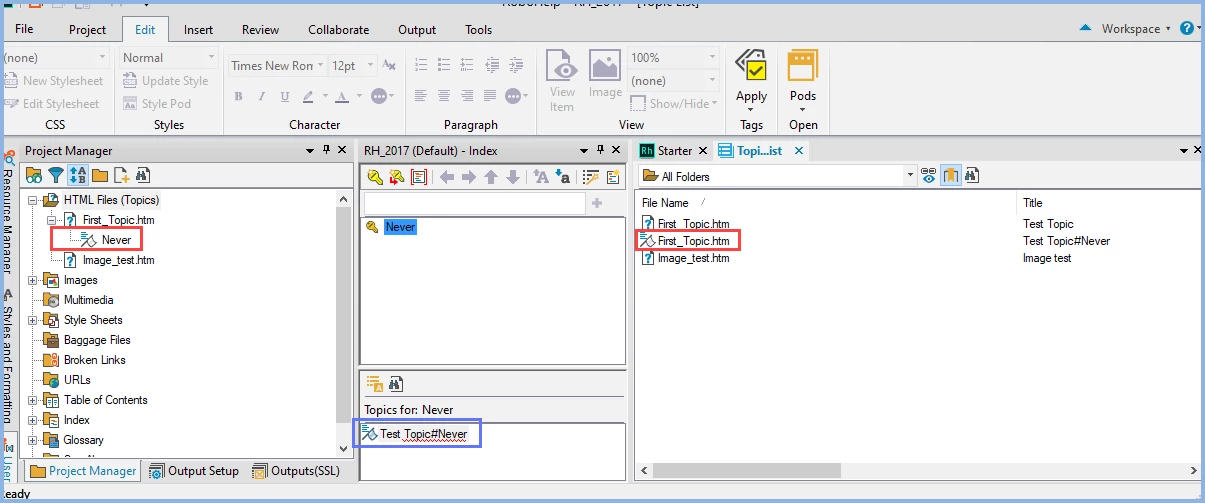1205x503 pixels.
Task: Expand the Images folder
Action: [33, 280]
